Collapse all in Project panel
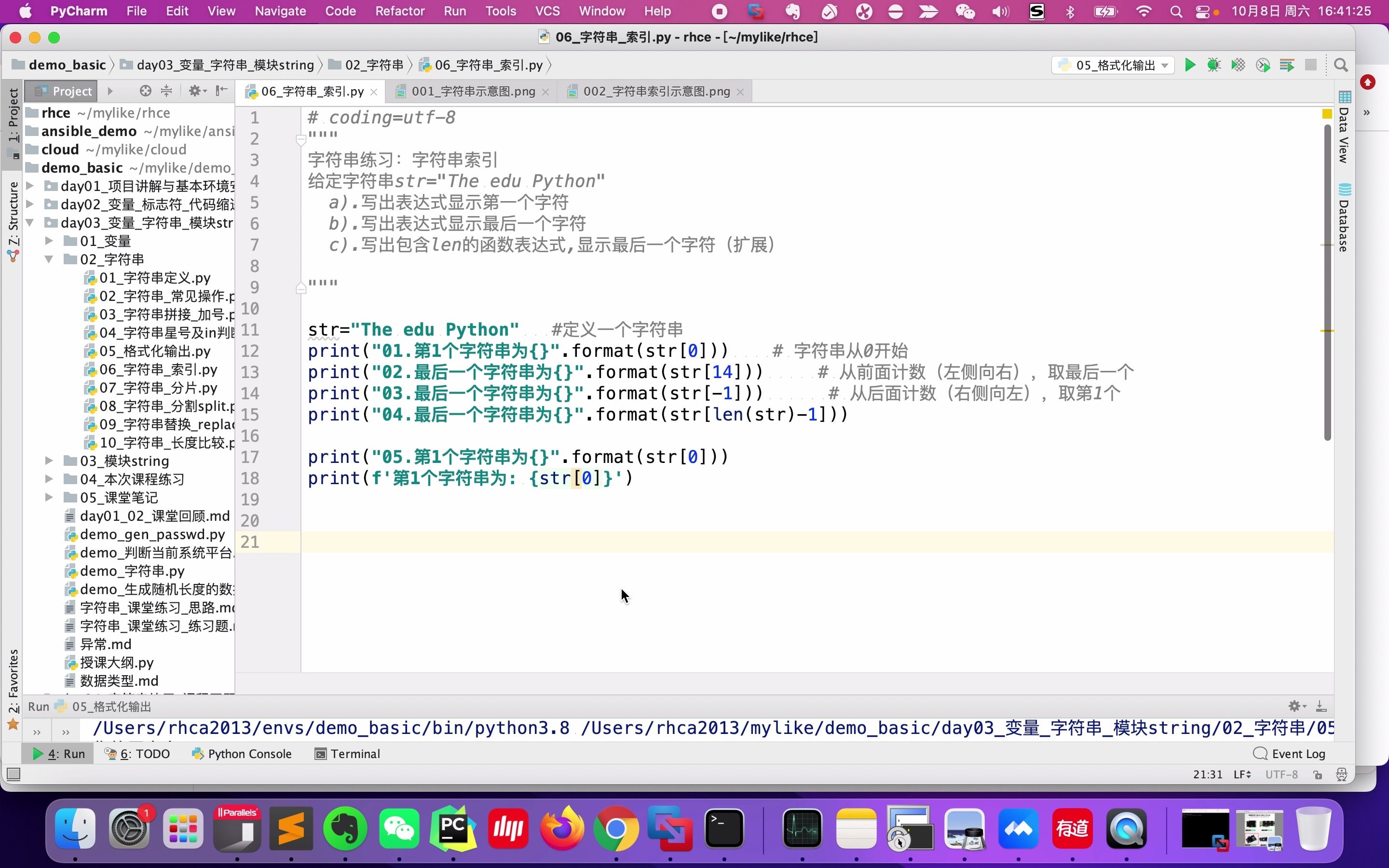The image size is (1389, 868). pyautogui.click(x=166, y=91)
